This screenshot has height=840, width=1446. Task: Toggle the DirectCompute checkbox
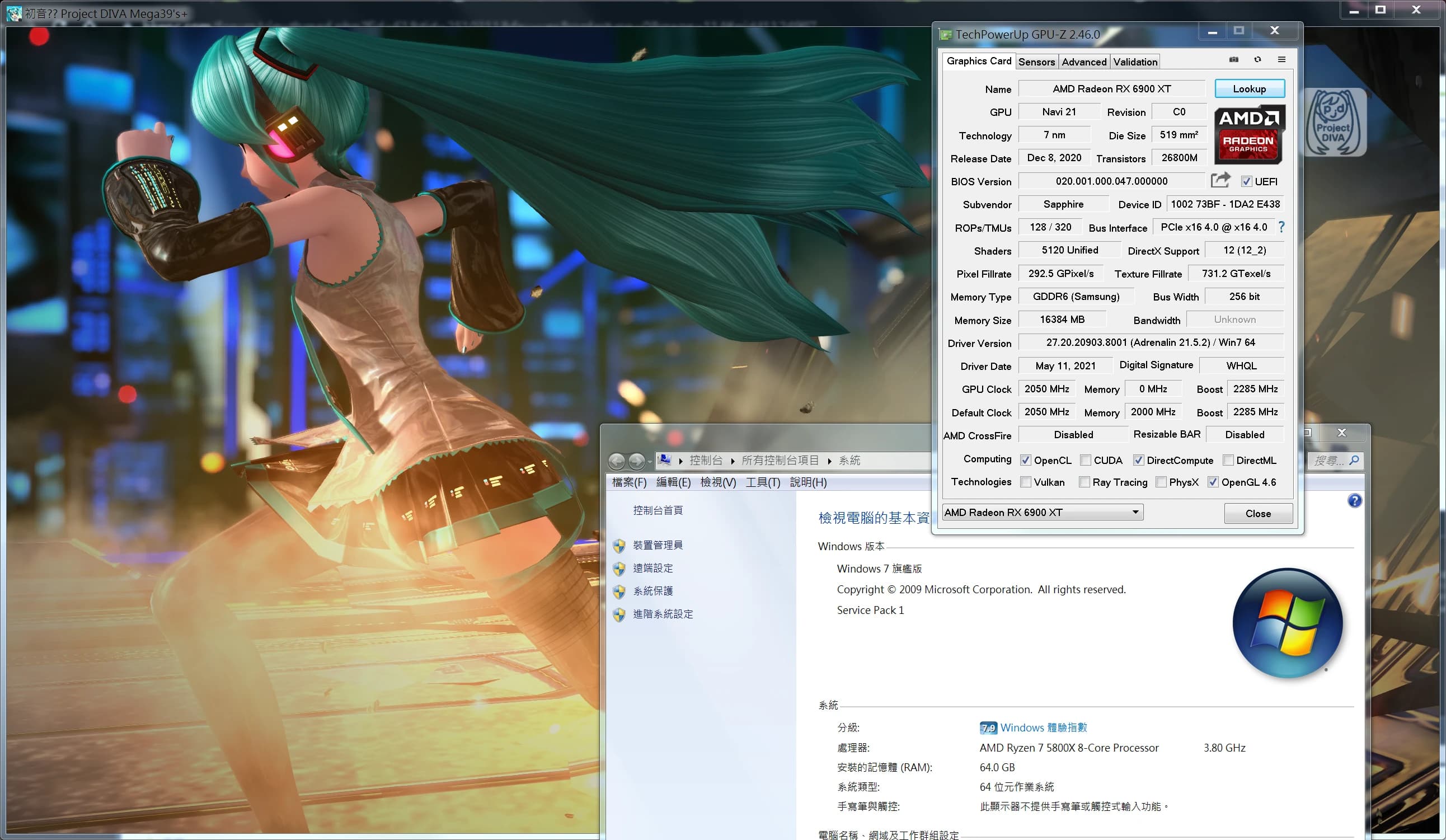coord(1138,460)
